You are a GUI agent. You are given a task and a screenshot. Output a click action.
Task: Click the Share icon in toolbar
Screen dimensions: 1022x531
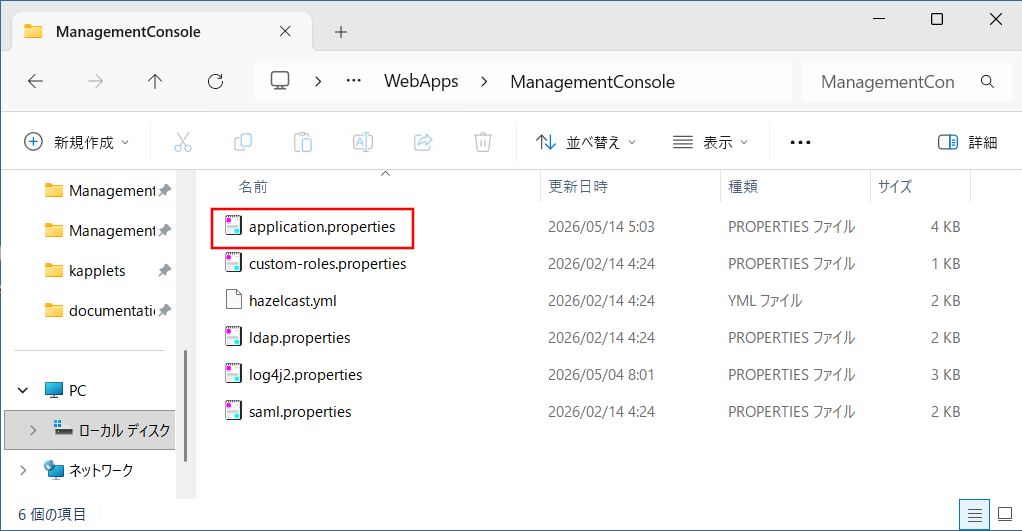point(423,142)
